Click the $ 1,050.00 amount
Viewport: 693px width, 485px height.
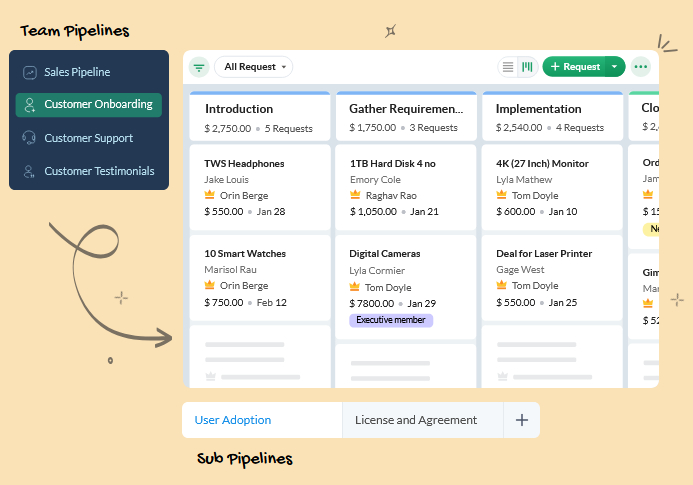pyautogui.click(x=373, y=211)
